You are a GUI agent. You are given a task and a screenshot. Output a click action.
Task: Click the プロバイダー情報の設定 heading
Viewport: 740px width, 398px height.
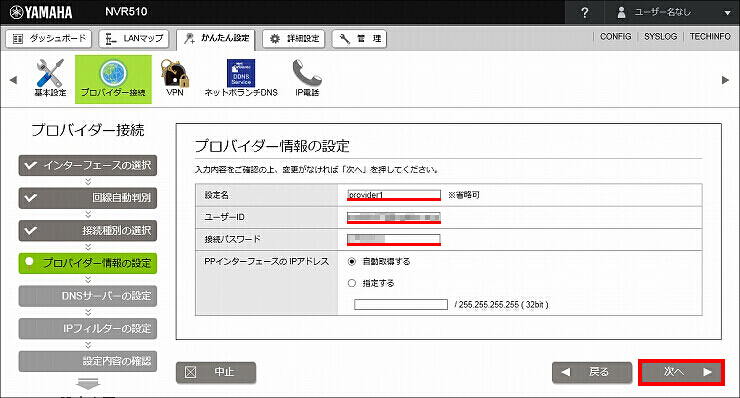272,146
